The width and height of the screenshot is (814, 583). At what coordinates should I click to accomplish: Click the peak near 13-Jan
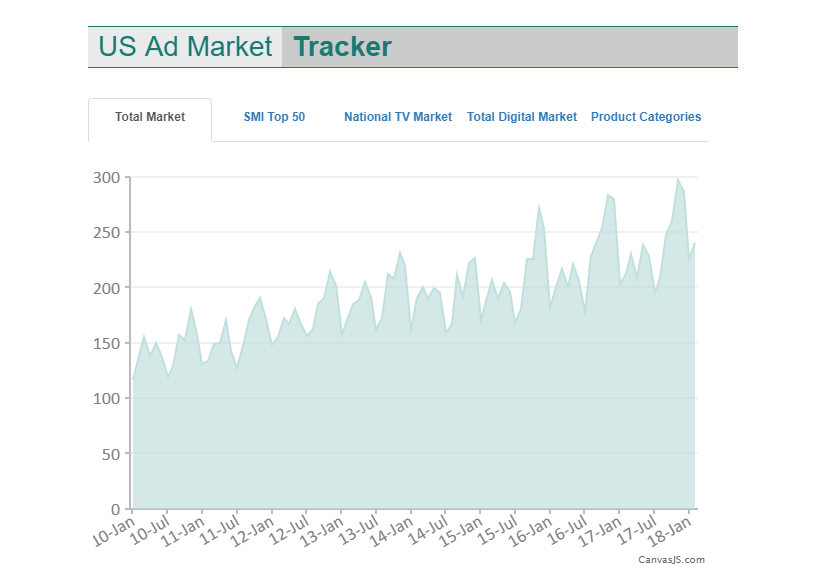[330, 268]
